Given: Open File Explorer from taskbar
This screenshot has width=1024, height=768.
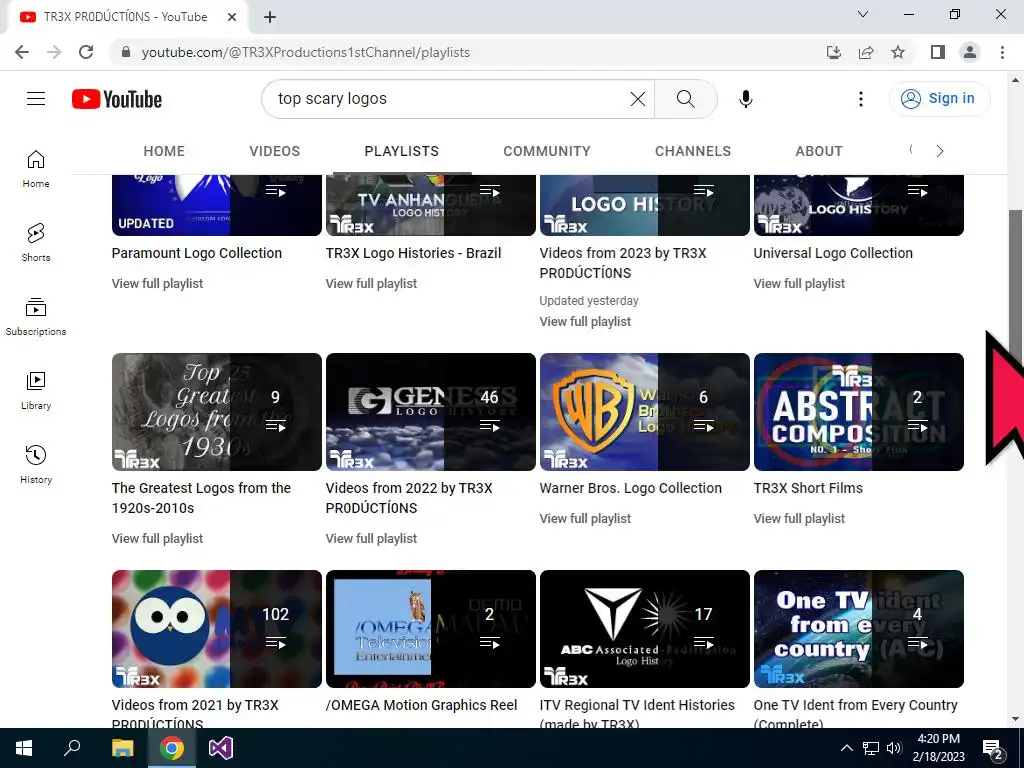Looking at the screenshot, I should tap(122, 748).
